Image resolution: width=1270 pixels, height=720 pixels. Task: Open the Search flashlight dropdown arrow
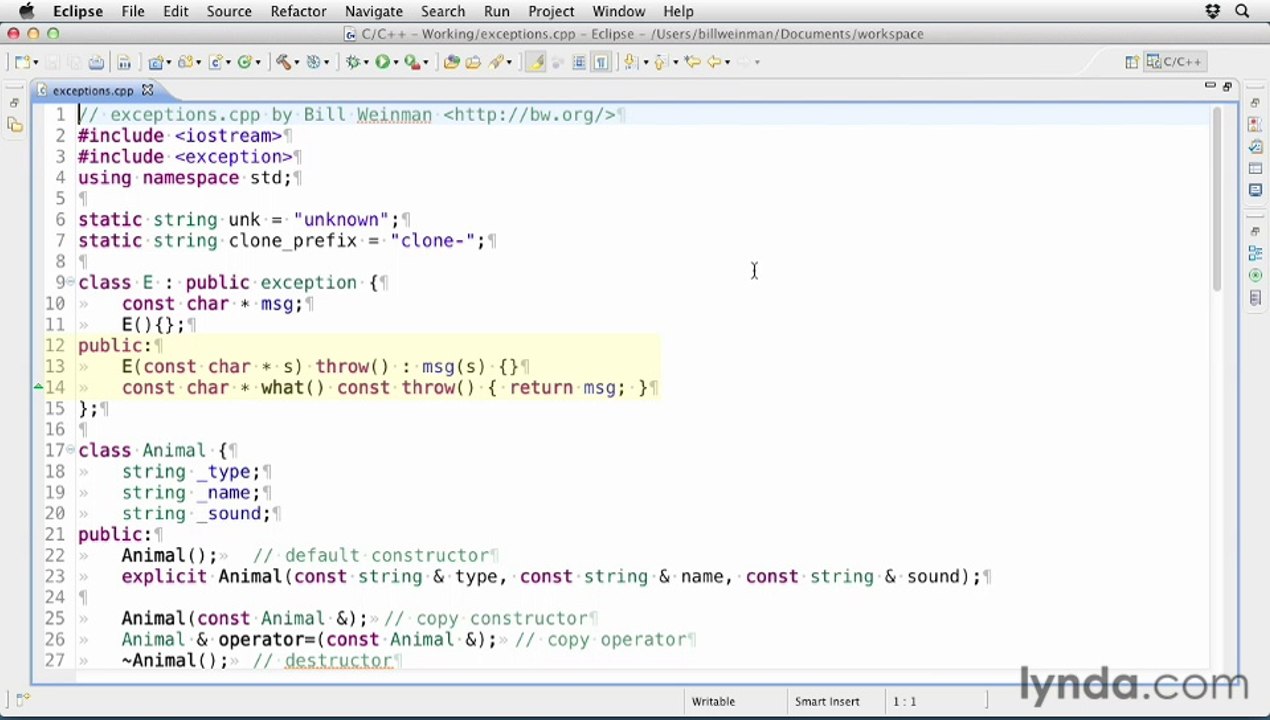click(510, 63)
